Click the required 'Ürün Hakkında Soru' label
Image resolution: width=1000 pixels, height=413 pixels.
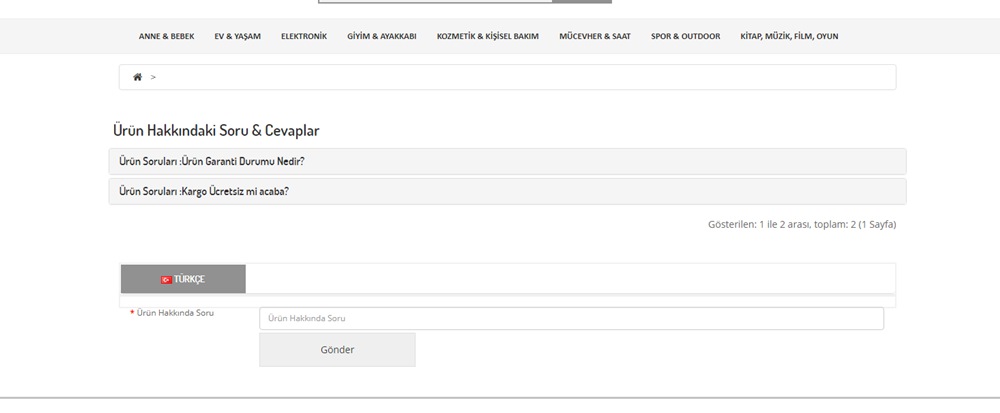coord(175,313)
